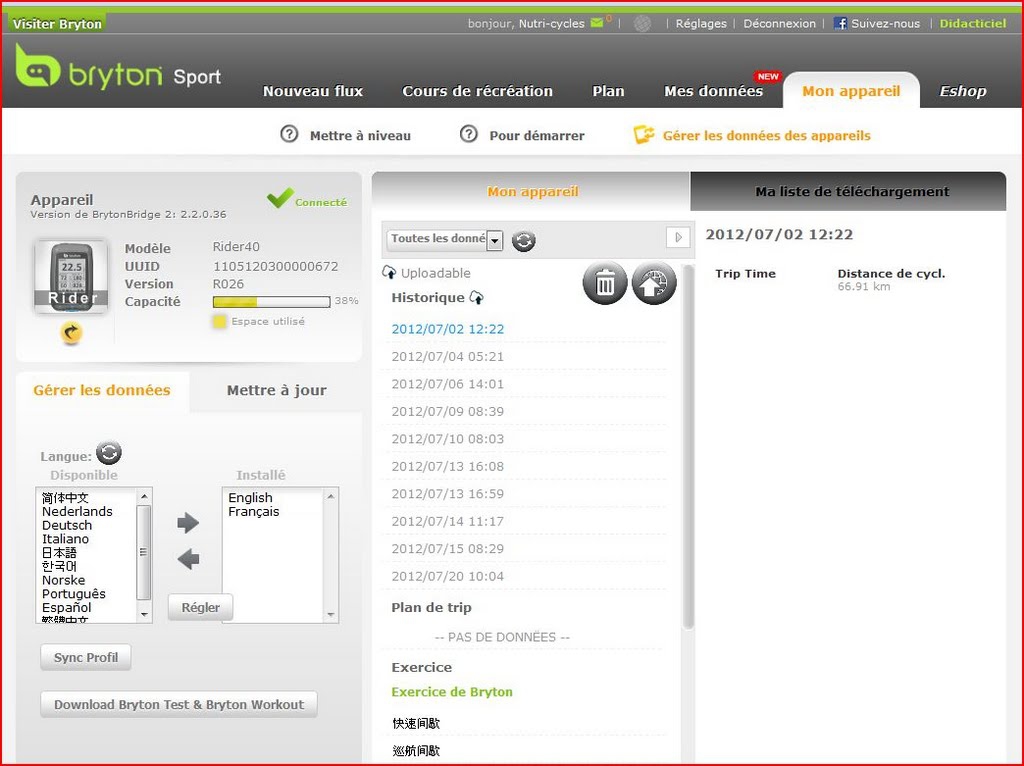Click the folder icon beside Gérer les données

644,135
